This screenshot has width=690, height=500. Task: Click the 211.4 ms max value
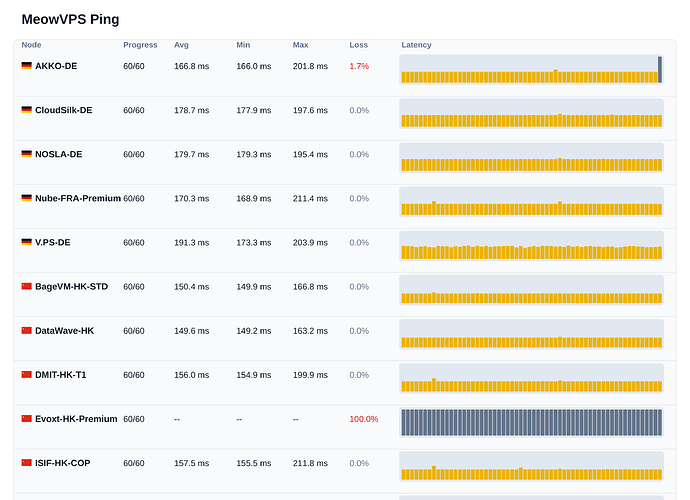(x=310, y=199)
